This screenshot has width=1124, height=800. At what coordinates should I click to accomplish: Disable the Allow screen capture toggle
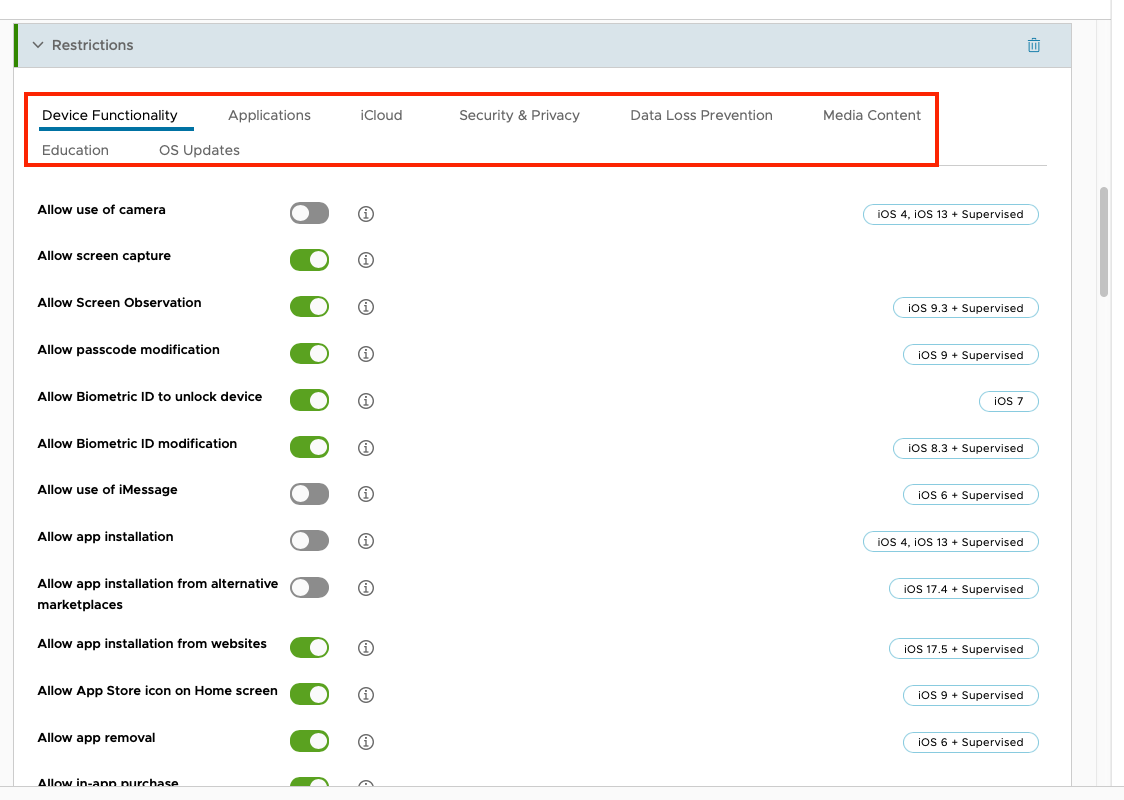click(309, 260)
